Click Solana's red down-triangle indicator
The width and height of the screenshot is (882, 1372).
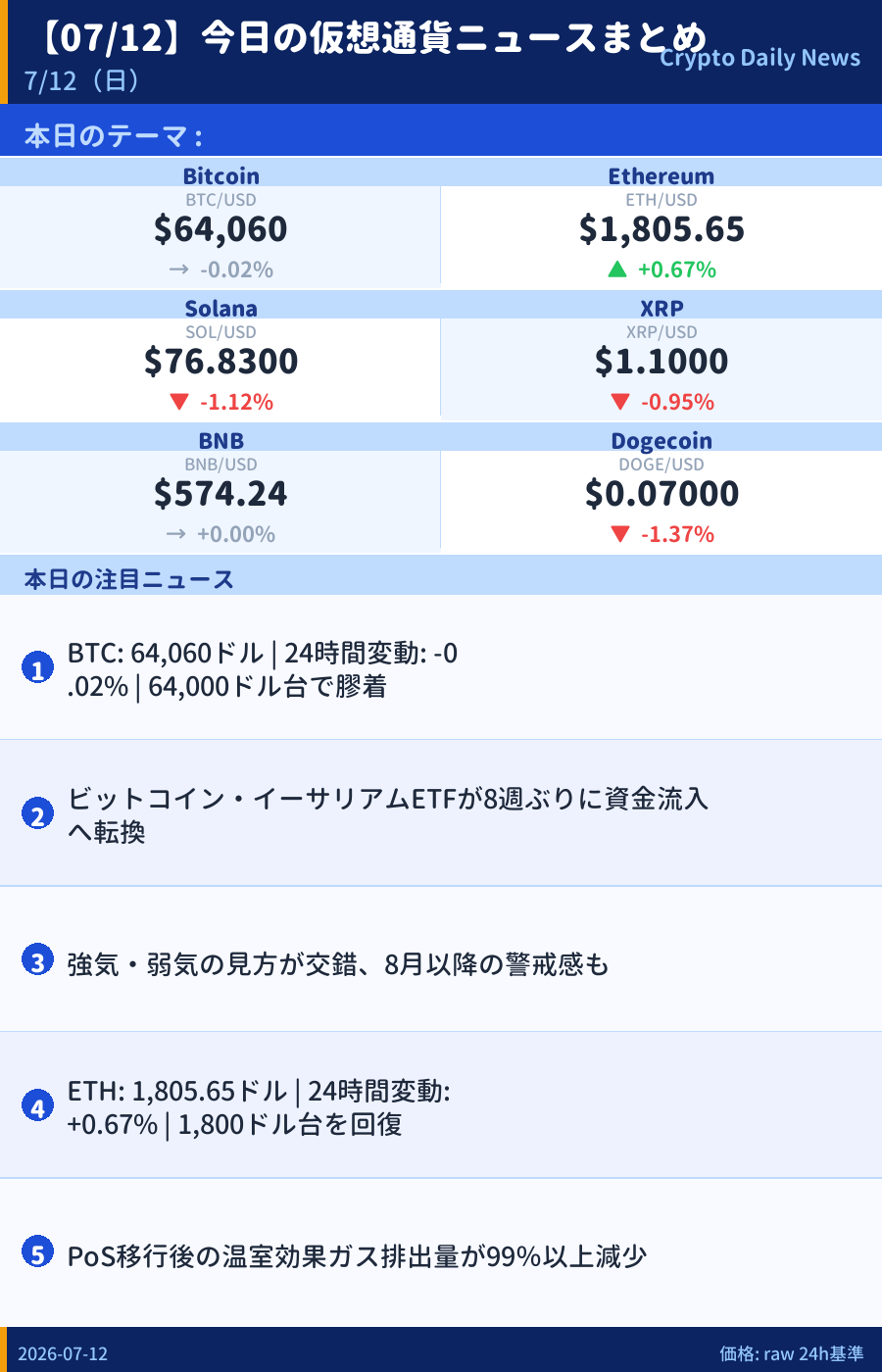click(x=178, y=402)
